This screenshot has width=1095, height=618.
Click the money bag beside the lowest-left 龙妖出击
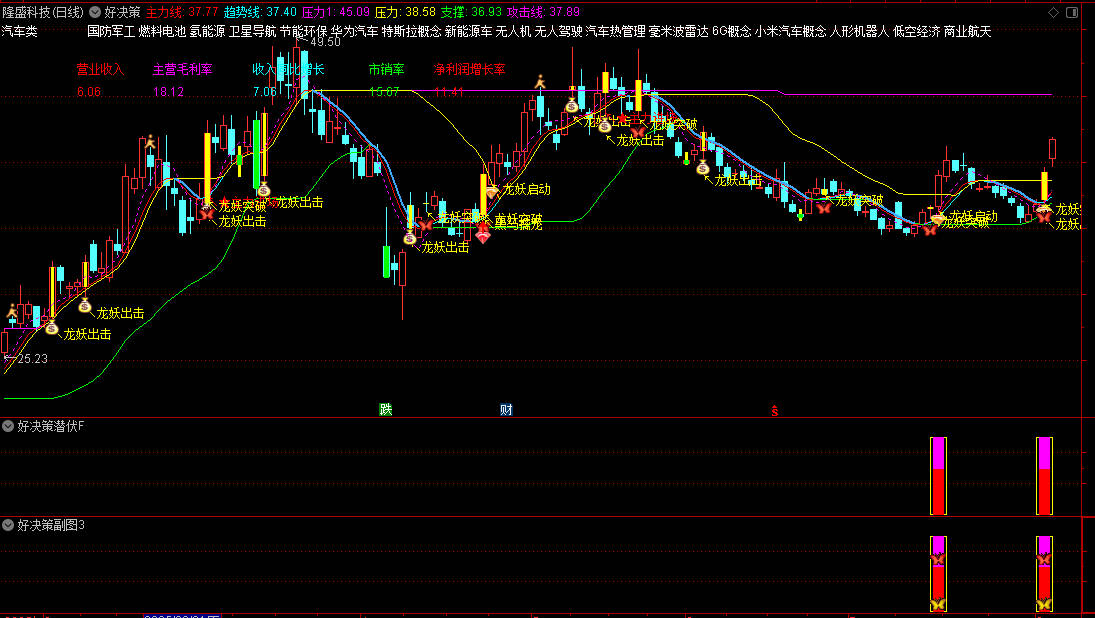click(x=52, y=328)
